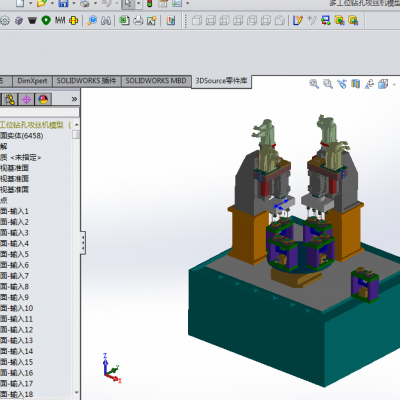
Task: Open the dropdown arrow beside Save
Action: click(x=73, y=3)
